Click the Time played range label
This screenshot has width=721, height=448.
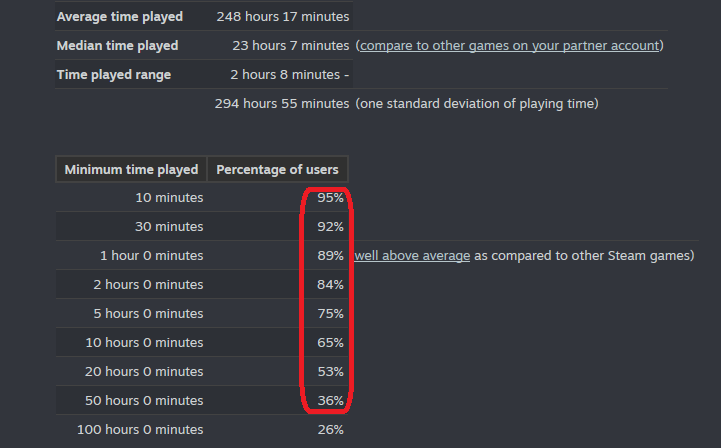coord(114,75)
